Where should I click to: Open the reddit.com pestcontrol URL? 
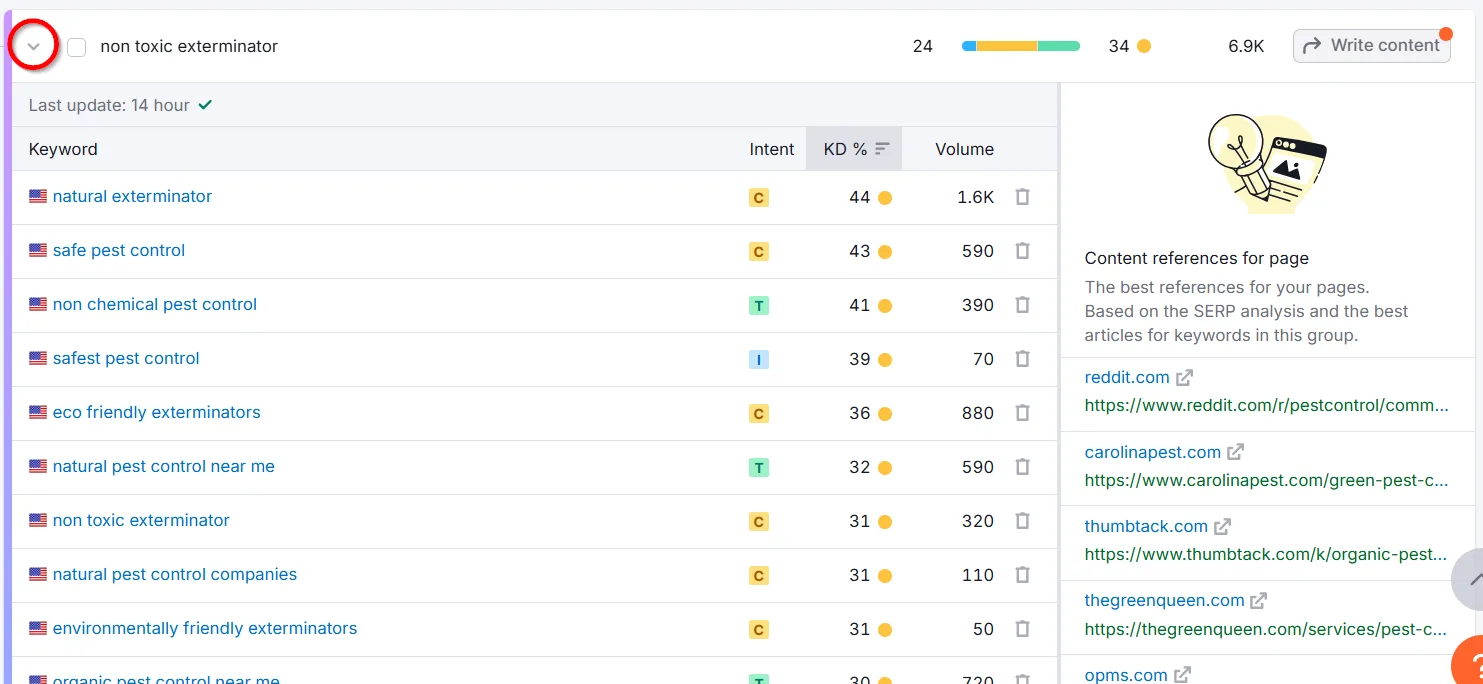coord(1267,405)
